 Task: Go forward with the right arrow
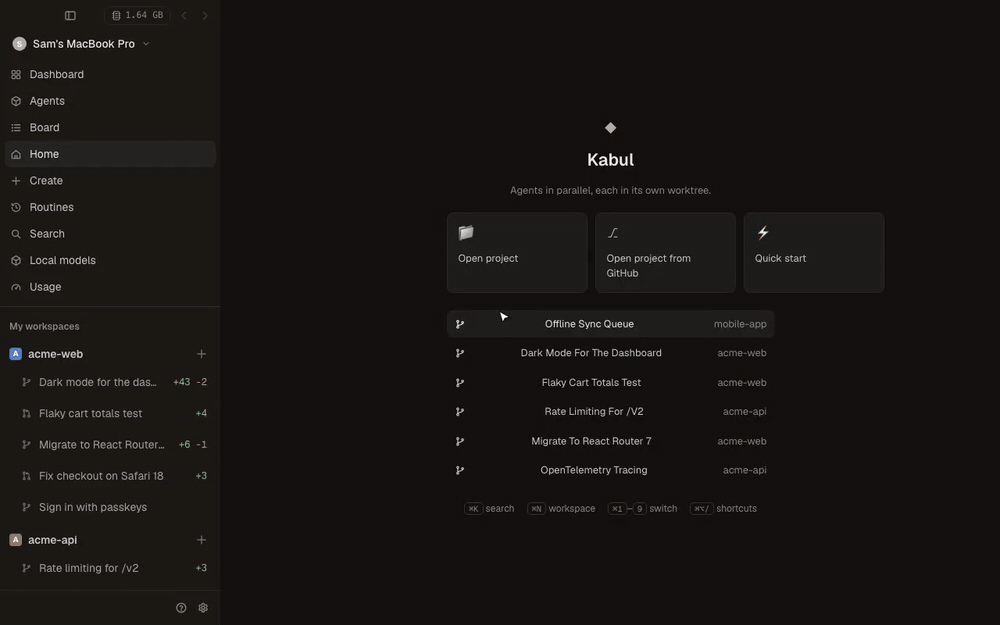205,15
